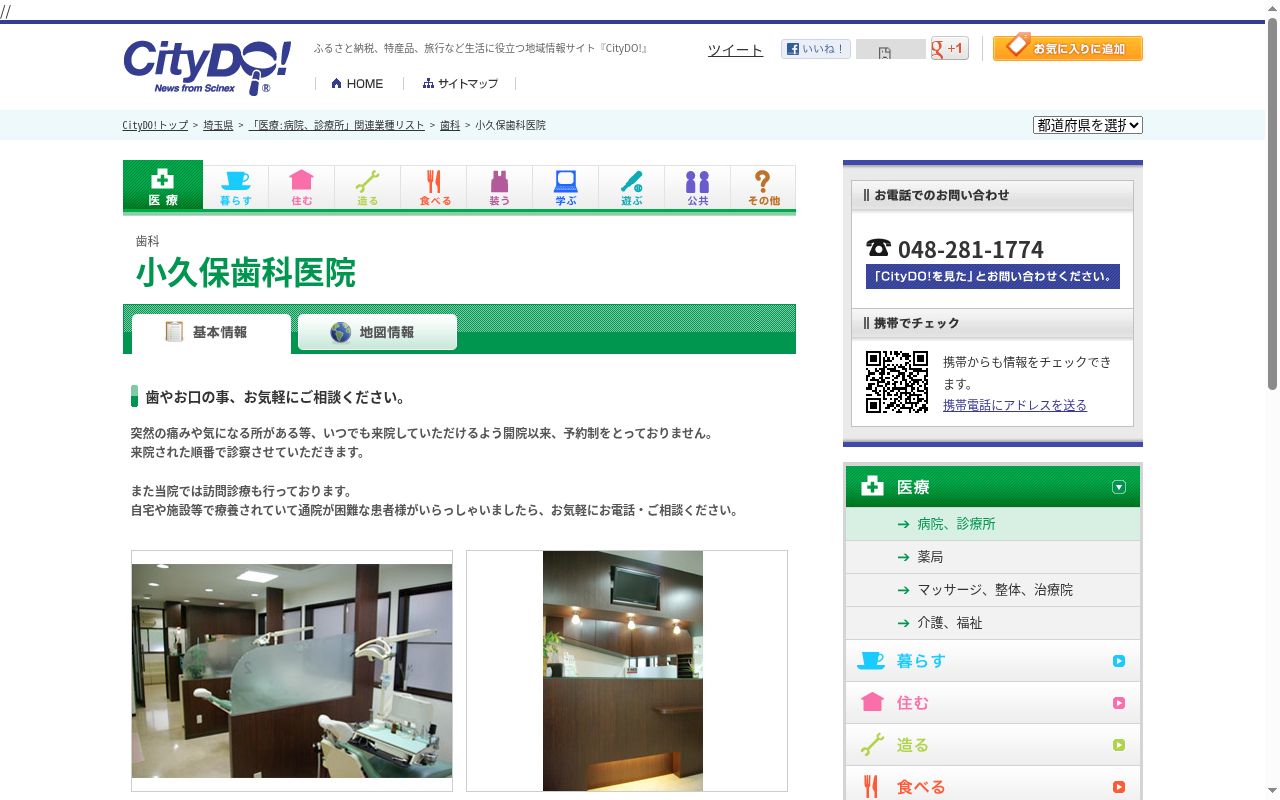Viewport: 1280px width, 800px height.
Task: Open the 都道府県を選択 dropdown
Action: click(x=1088, y=125)
